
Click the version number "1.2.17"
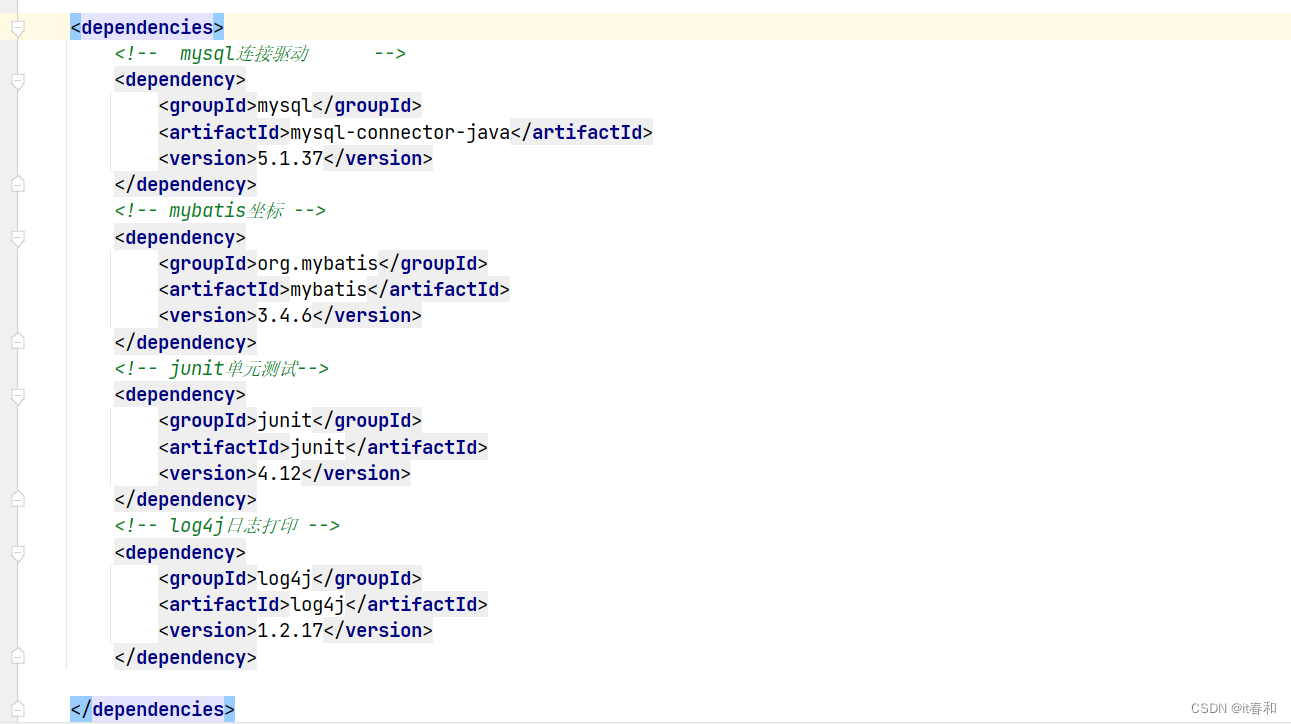tap(290, 631)
